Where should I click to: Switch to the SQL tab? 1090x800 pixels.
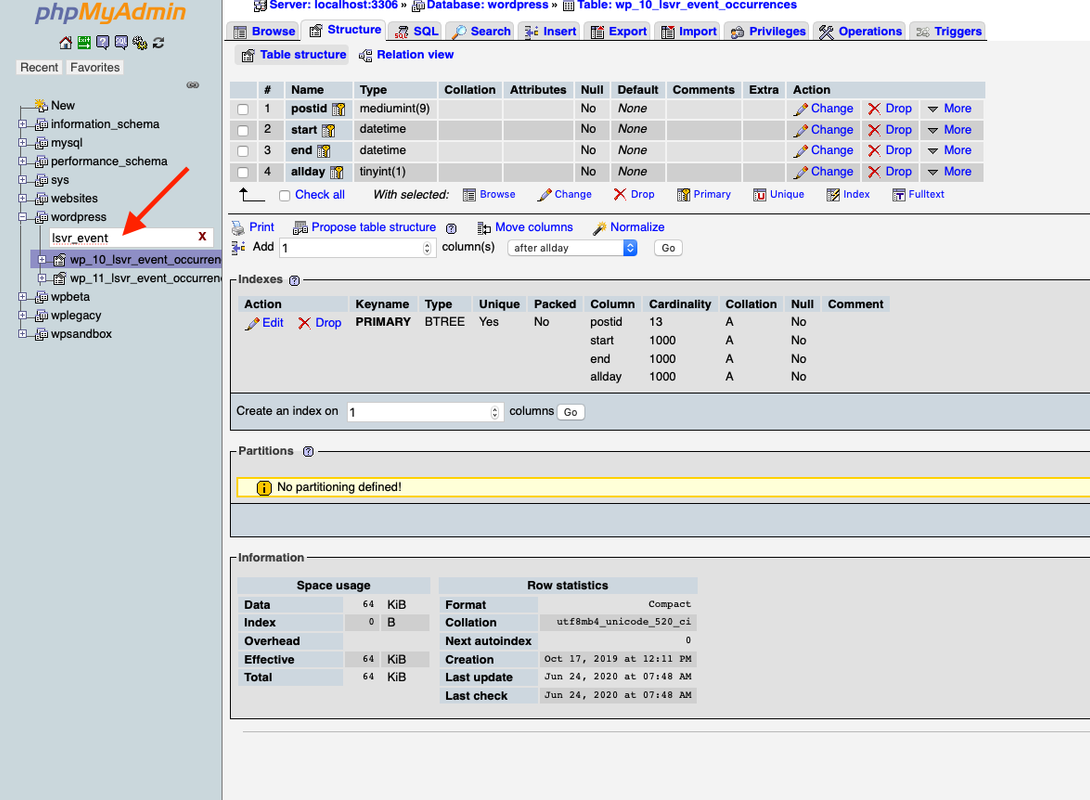coord(416,31)
